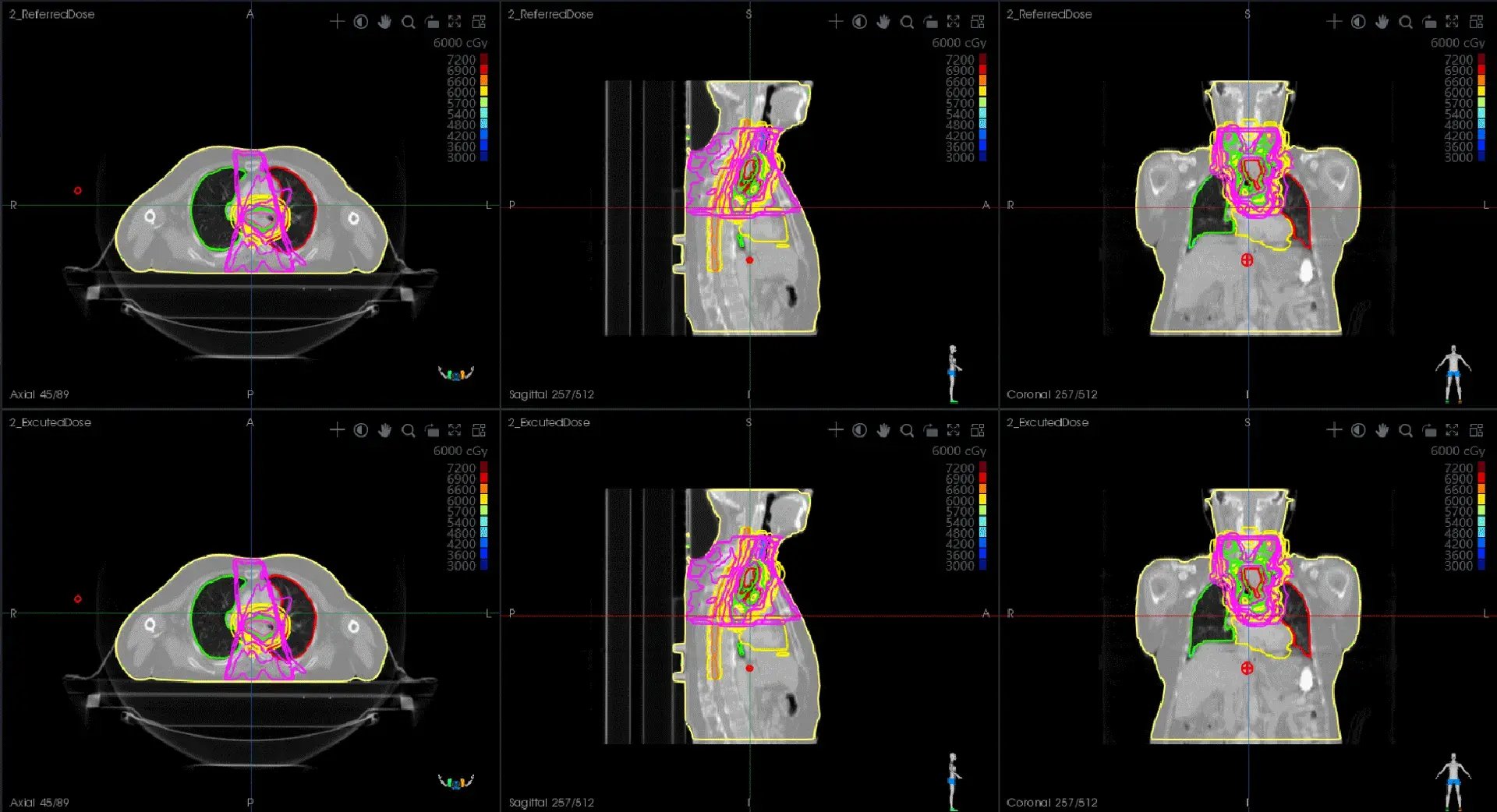The width and height of the screenshot is (1497, 812).
Task: Click the 6000 yellow swatch in ReferredDose sagittal legend
Action: (982, 92)
